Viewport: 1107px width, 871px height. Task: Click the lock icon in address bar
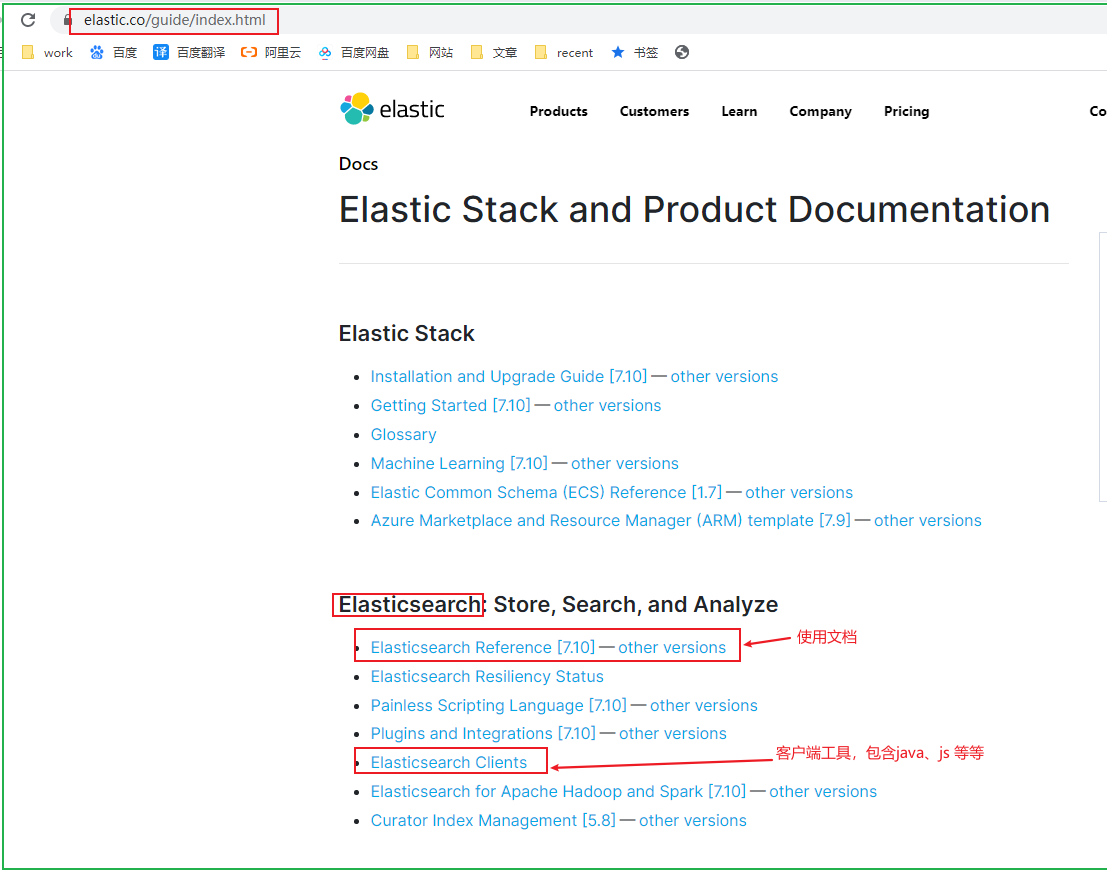pyautogui.click(x=68, y=20)
